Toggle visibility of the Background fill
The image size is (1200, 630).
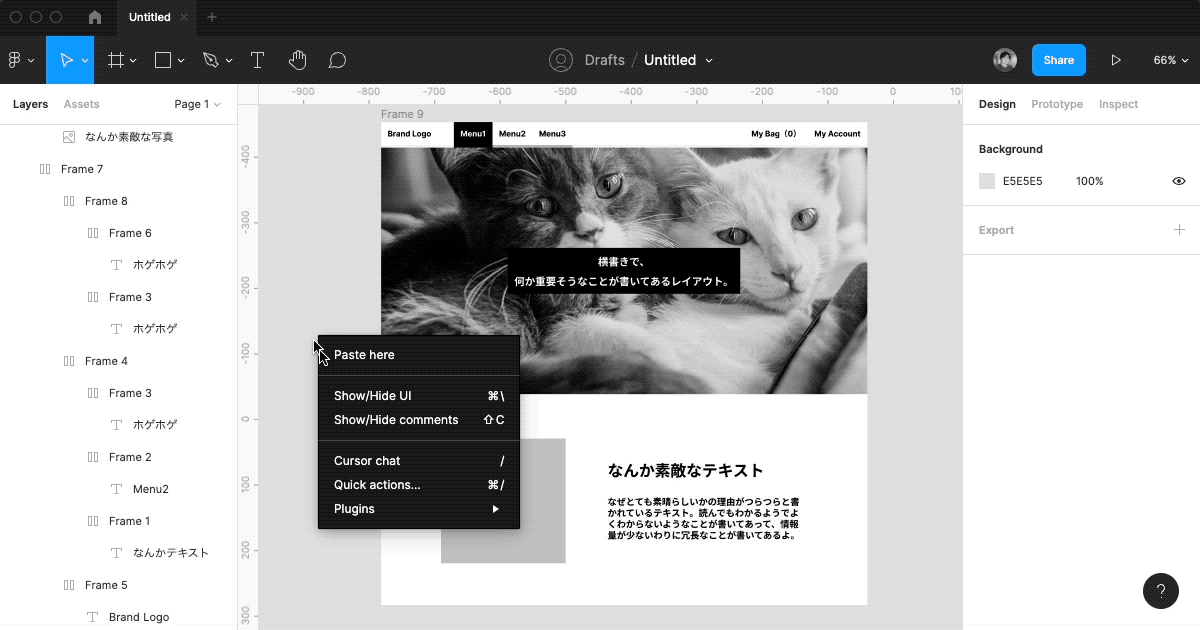[x=1178, y=181]
